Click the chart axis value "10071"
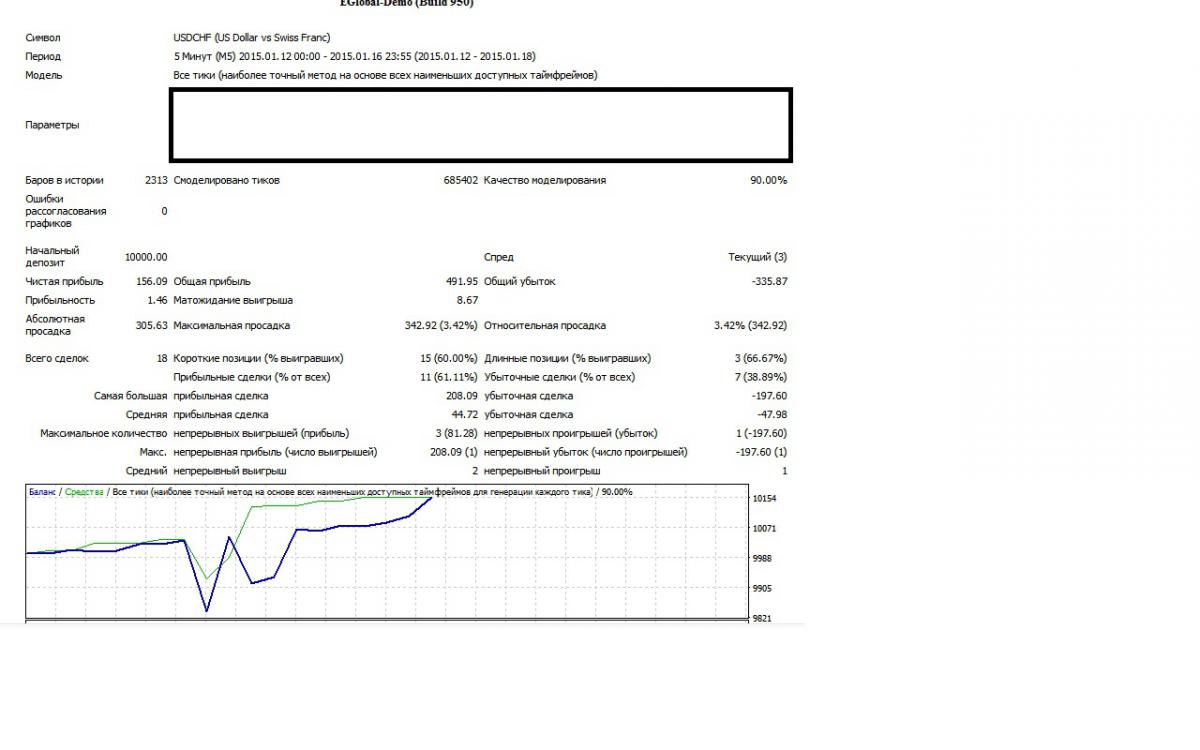This screenshot has width=1200, height=750. point(764,528)
